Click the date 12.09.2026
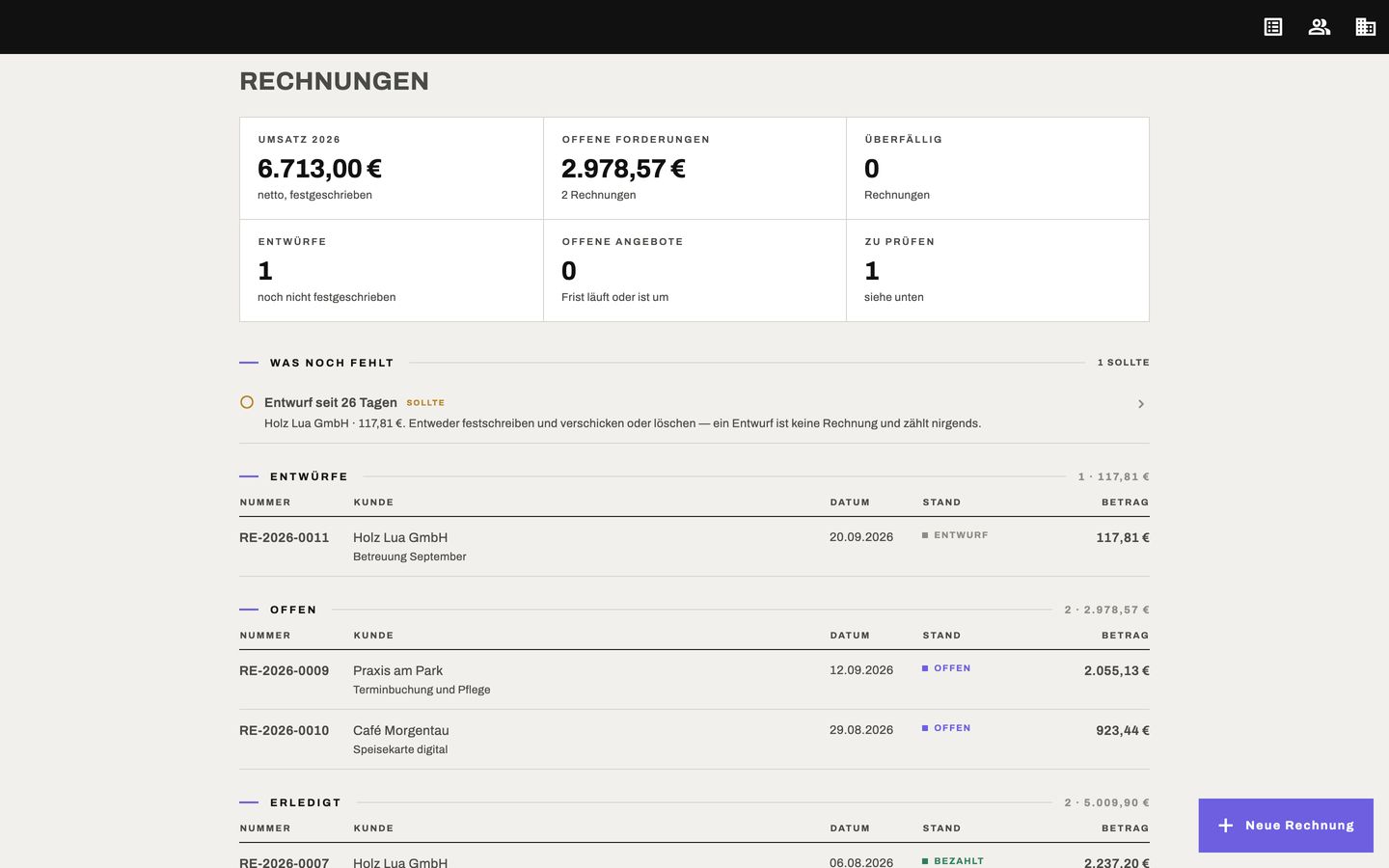Viewport: 1389px width, 868px height. [861, 670]
